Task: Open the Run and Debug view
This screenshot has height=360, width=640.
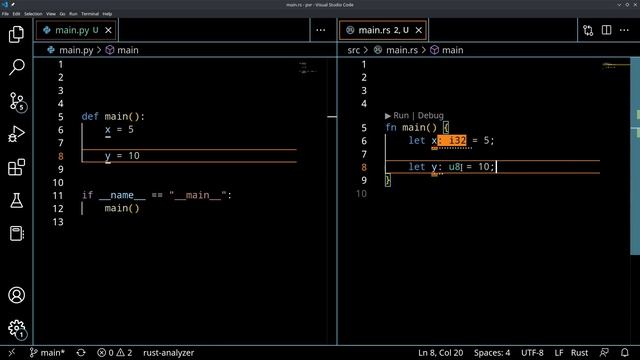Action: 16,134
